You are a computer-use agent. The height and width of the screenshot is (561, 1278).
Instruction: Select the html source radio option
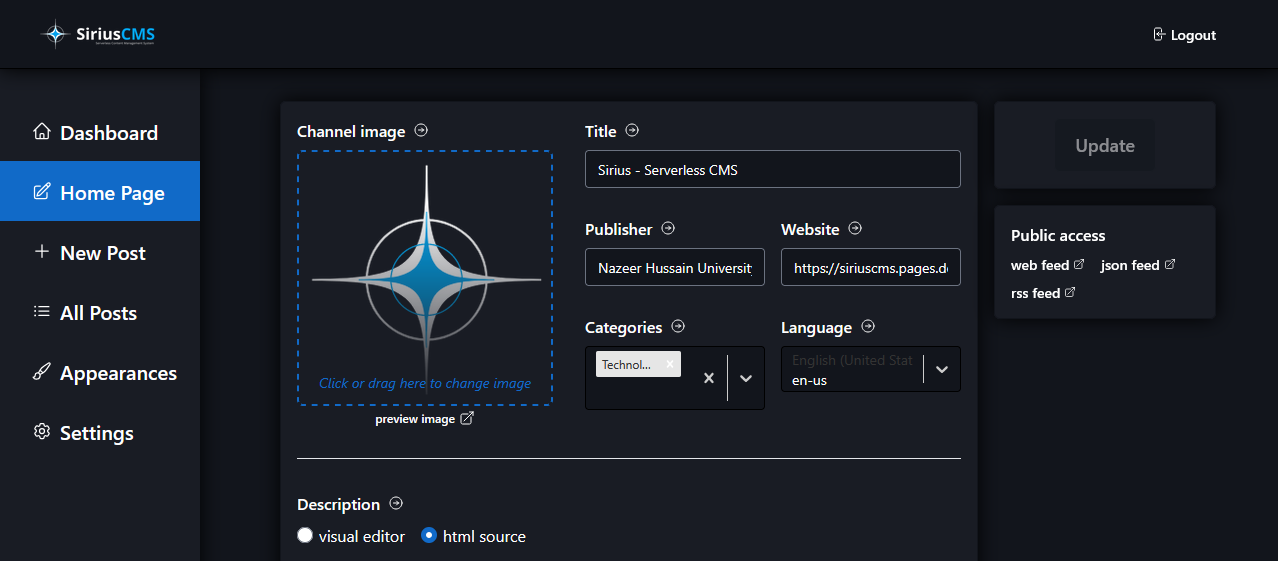pos(429,536)
